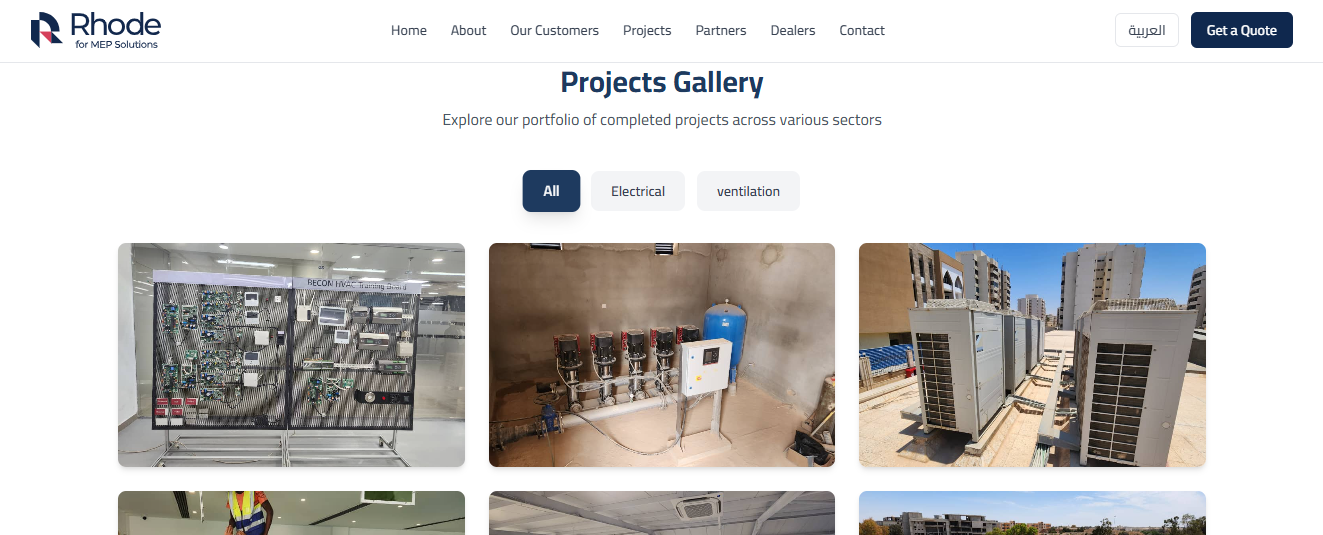The height and width of the screenshot is (535, 1323).
Task: Switch language to Arabic (العربية)
Action: (1147, 30)
